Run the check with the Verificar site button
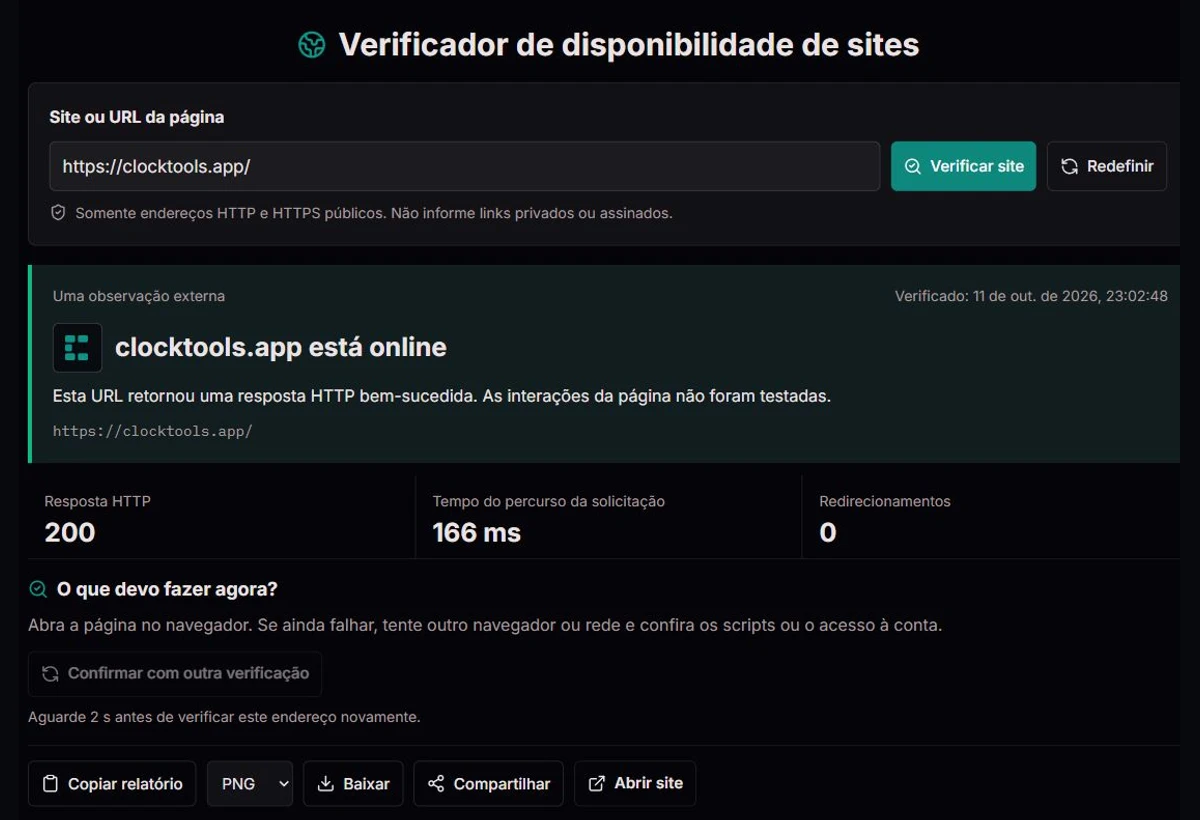 pos(963,166)
